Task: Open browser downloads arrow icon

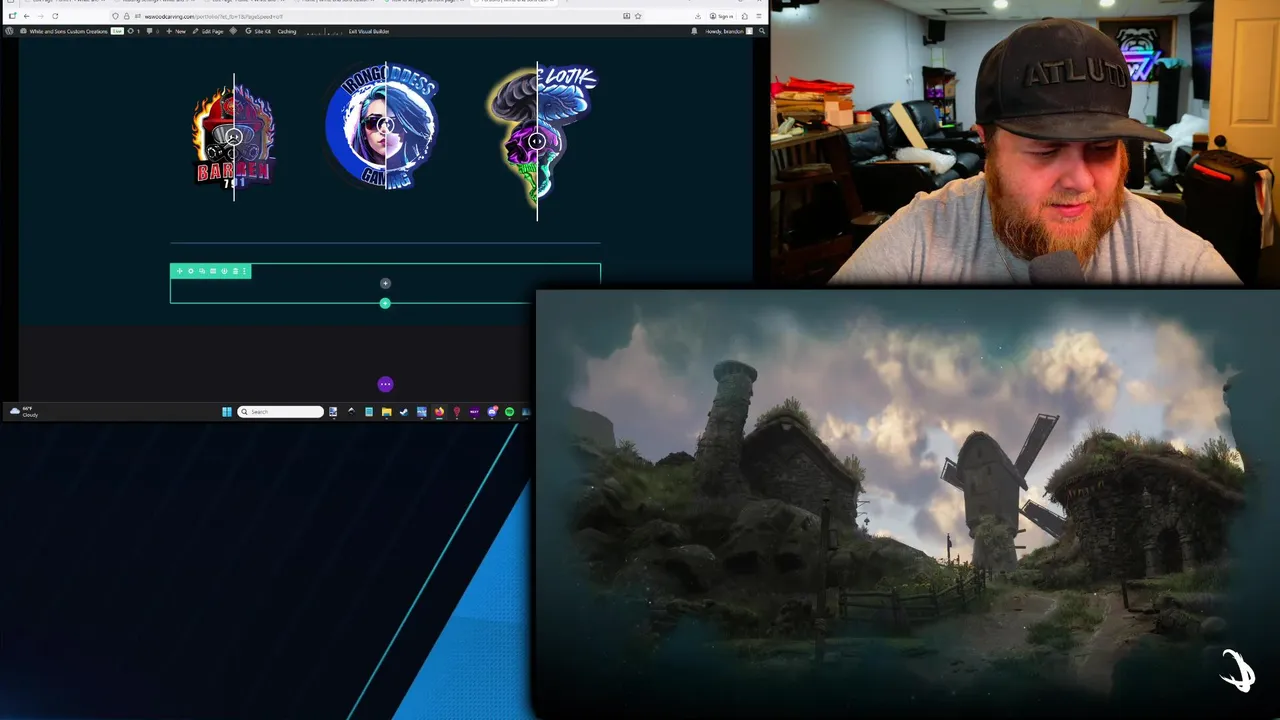Action: [698, 16]
